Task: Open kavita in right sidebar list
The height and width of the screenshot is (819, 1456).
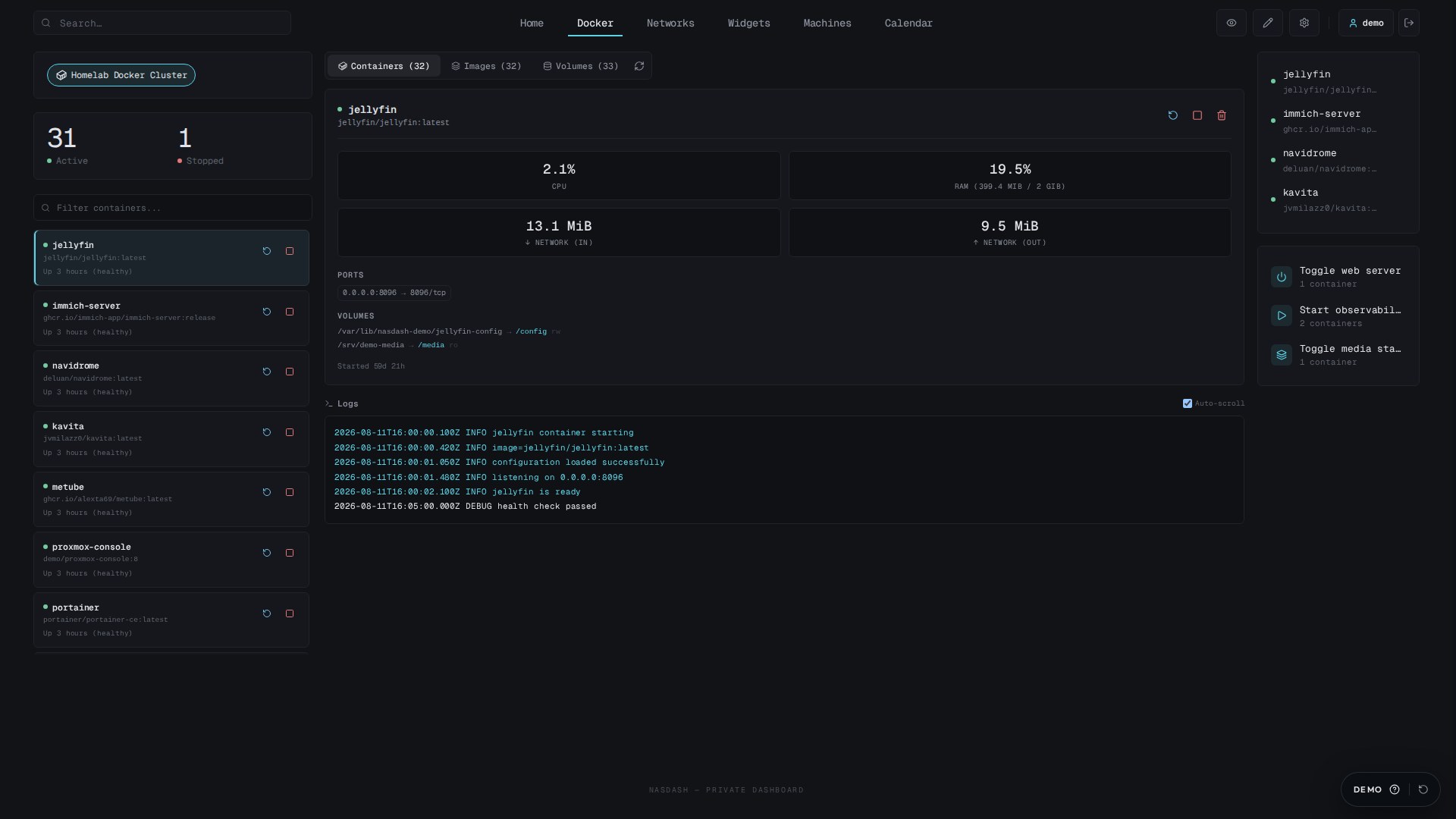Action: tap(1338, 199)
